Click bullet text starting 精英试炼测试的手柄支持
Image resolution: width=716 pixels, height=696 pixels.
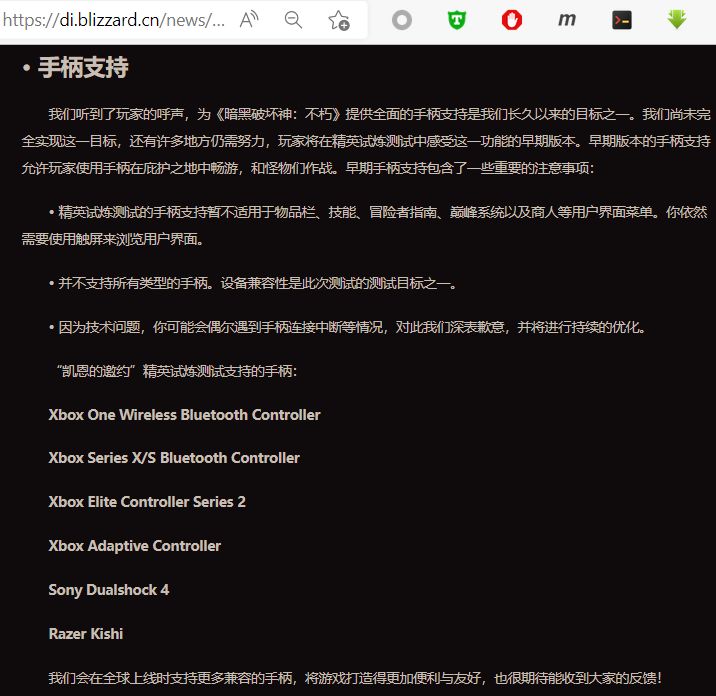tap(366, 226)
